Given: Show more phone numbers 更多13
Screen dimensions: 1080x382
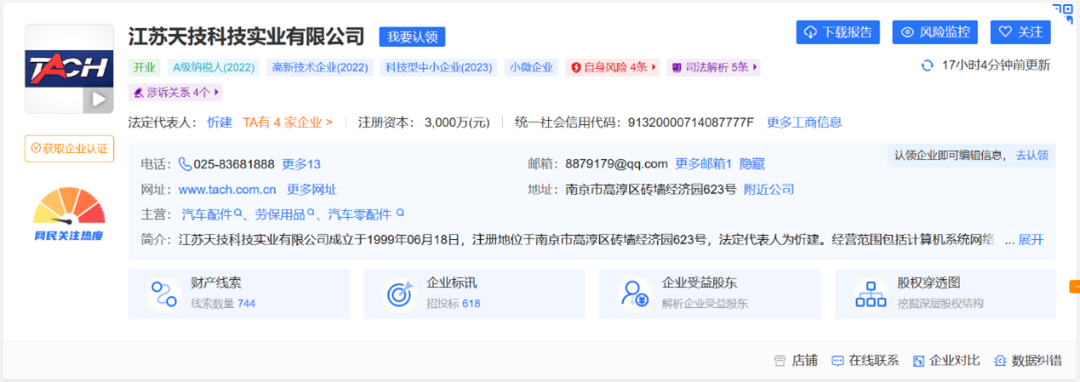Looking at the screenshot, I should (302, 164).
